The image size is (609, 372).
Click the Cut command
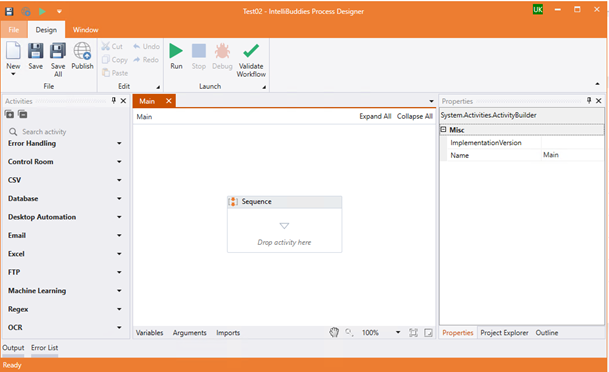point(112,46)
